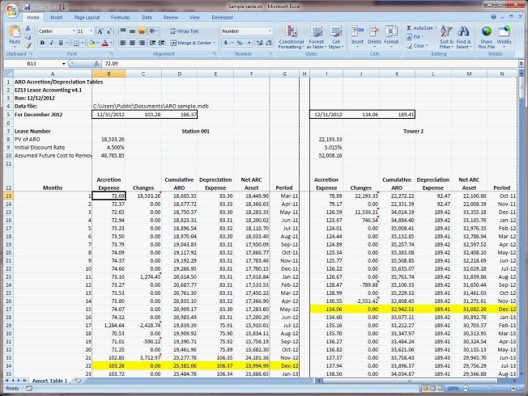528x396 pixels.
Task: Apply middle vertical alignment
Action: [132, 31]
